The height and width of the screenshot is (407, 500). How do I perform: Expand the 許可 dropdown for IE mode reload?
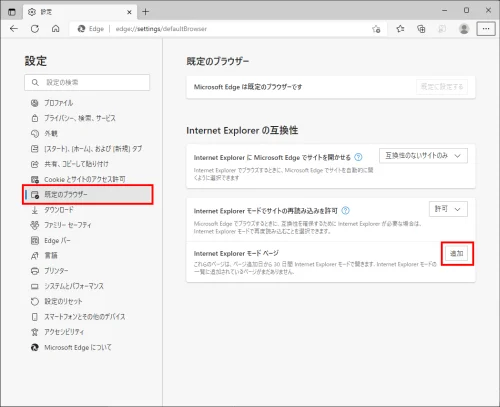click(x=448, y=209)
